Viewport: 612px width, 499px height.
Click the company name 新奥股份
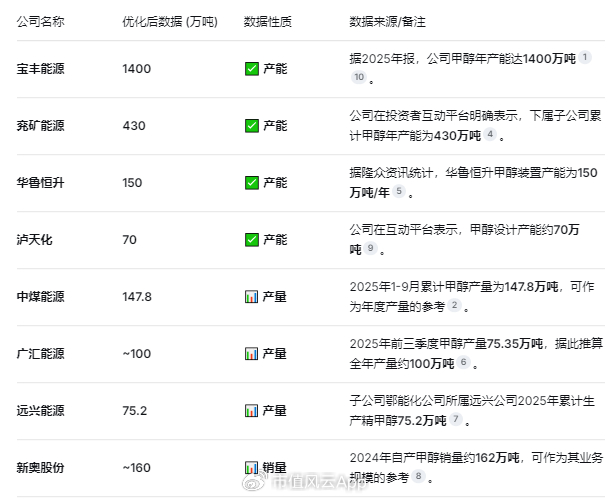41,468
